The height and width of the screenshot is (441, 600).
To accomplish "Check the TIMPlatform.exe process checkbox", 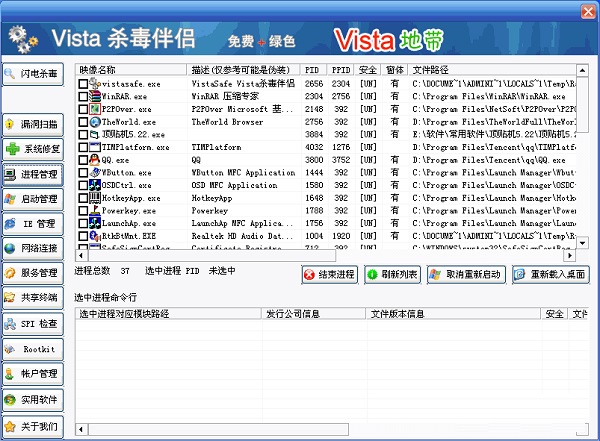I will pyautogui.click(x=83, y=147).
